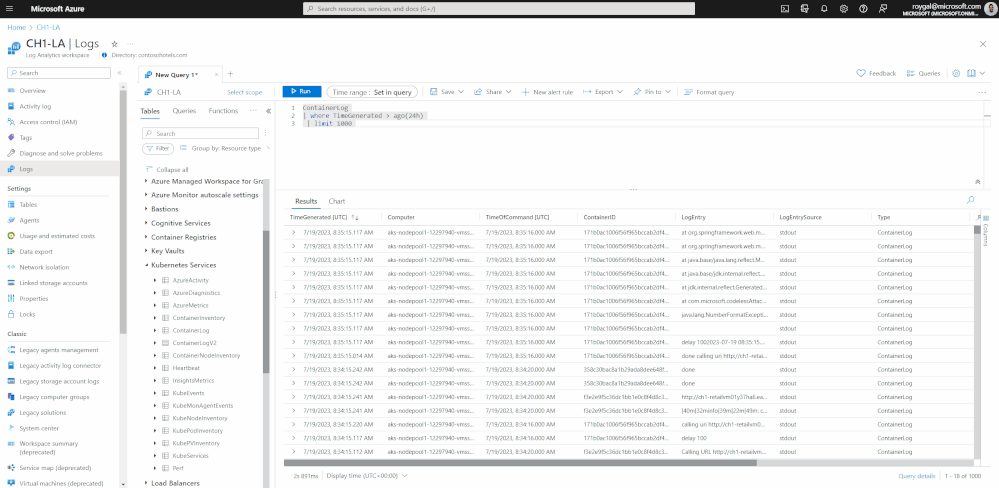Expand the Bastions group
The width and height of the screenshot is (999, 488).
tap(146, 209)
